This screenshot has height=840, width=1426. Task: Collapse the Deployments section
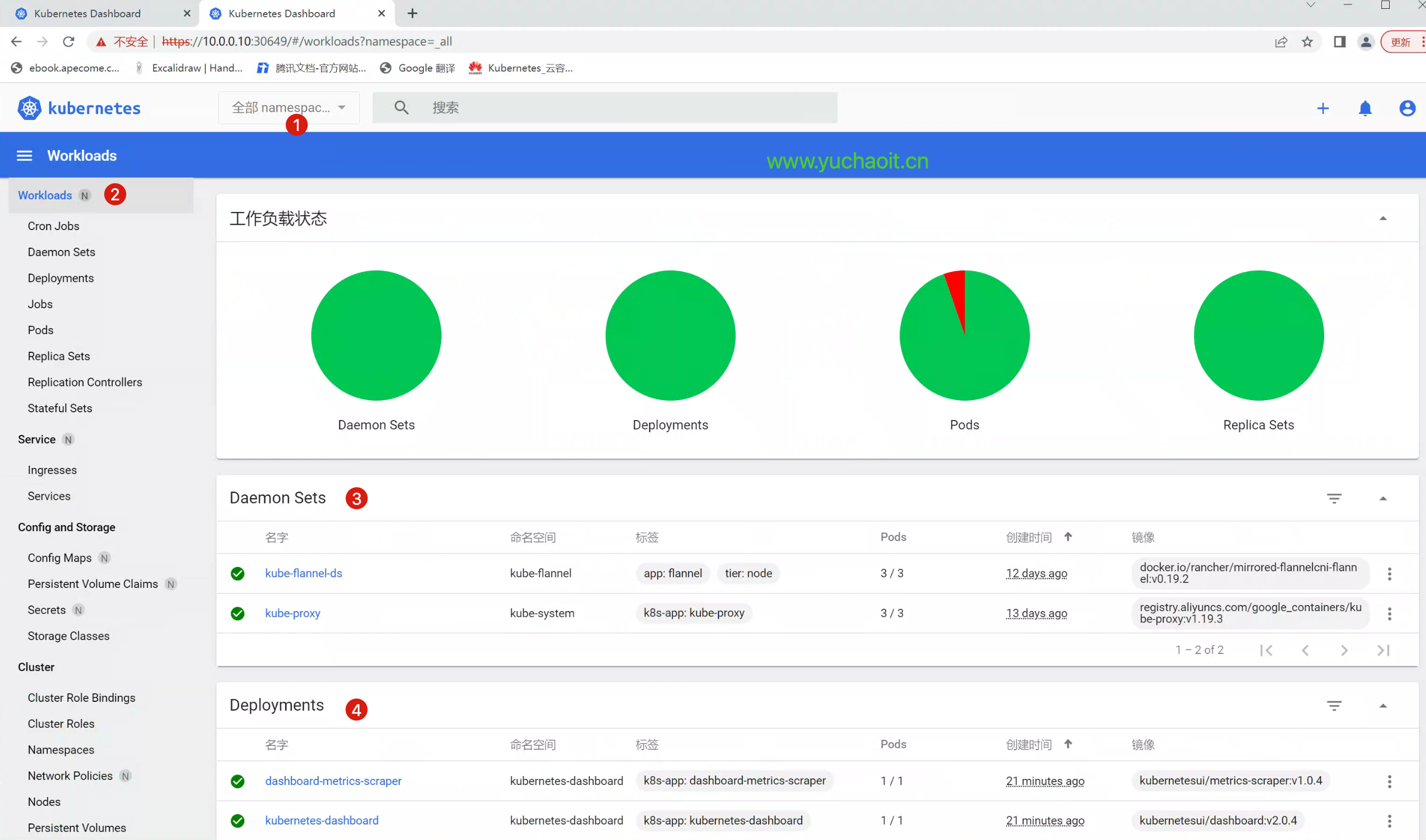click(x=1383, y=705)
